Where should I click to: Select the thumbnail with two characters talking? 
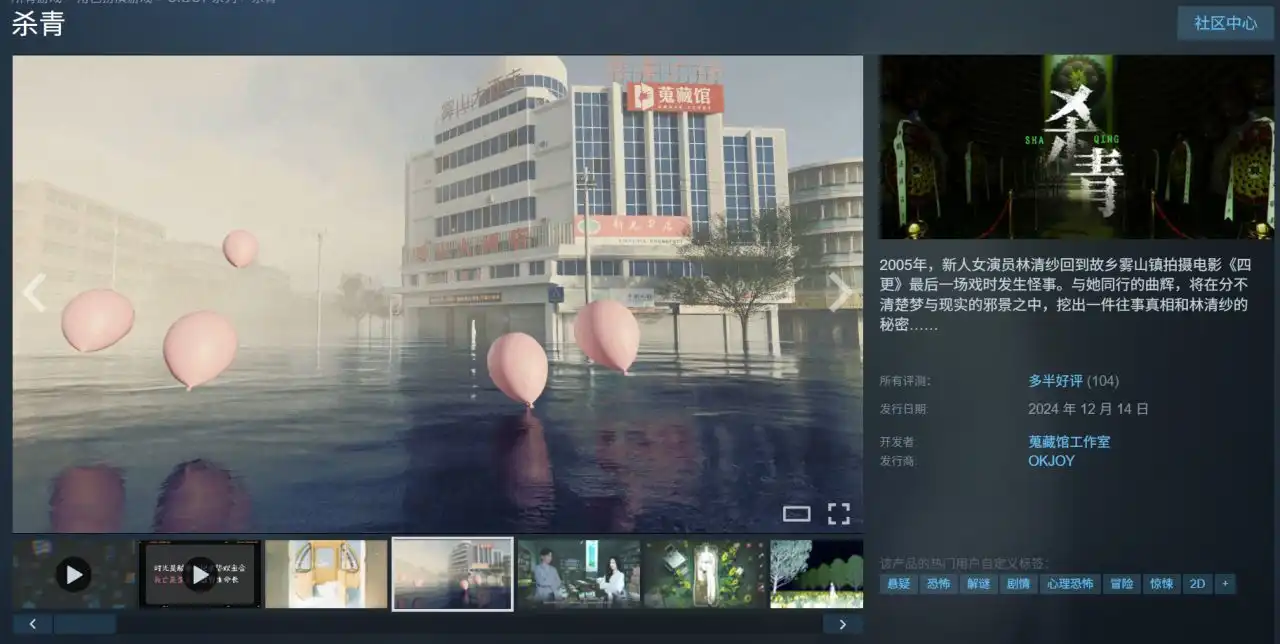tap(579, 574)
